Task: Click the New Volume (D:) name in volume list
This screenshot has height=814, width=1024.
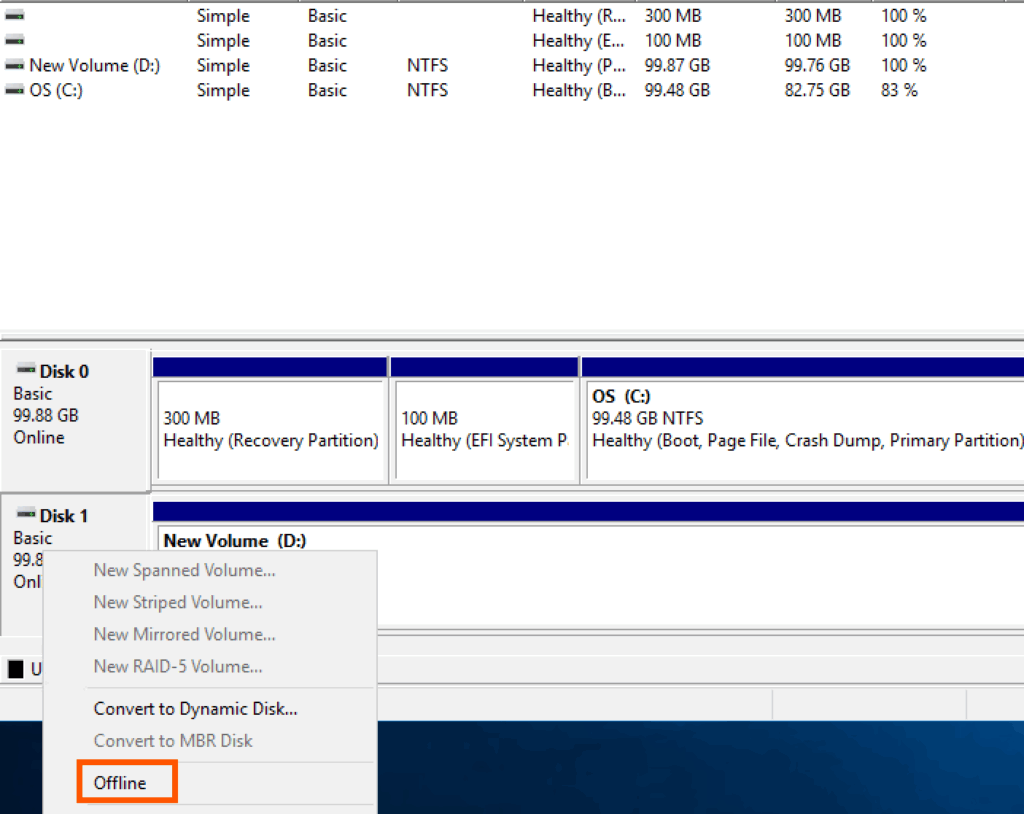Action: tap(95, 65)
